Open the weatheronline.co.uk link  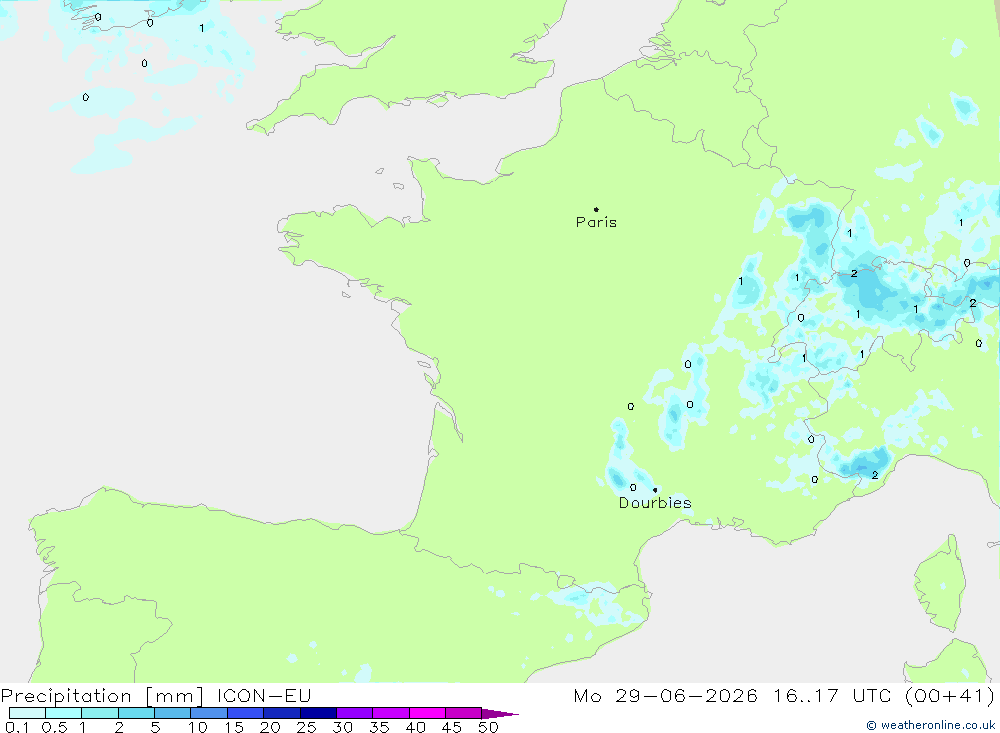click(x=930, y=725)
